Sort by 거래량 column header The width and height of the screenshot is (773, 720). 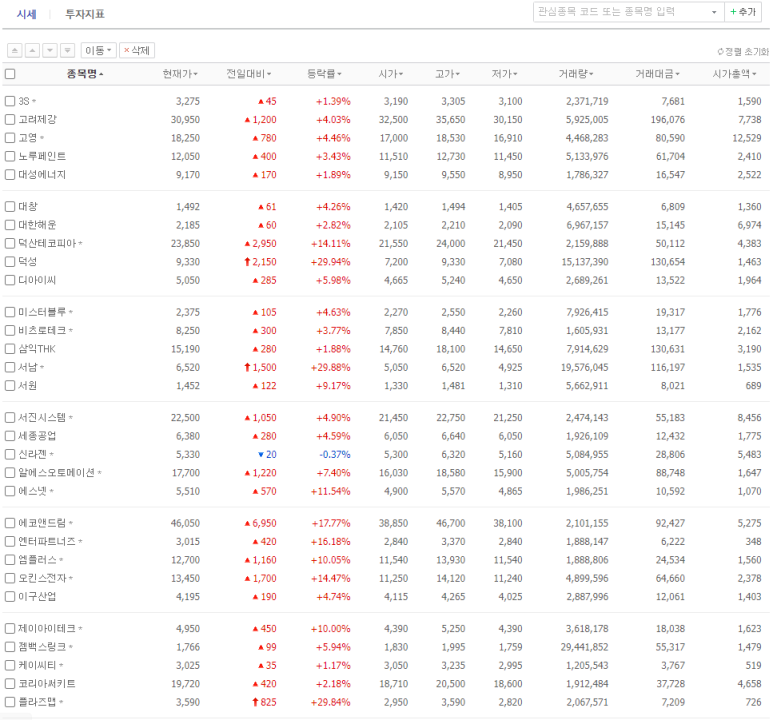tap(576, 74)
